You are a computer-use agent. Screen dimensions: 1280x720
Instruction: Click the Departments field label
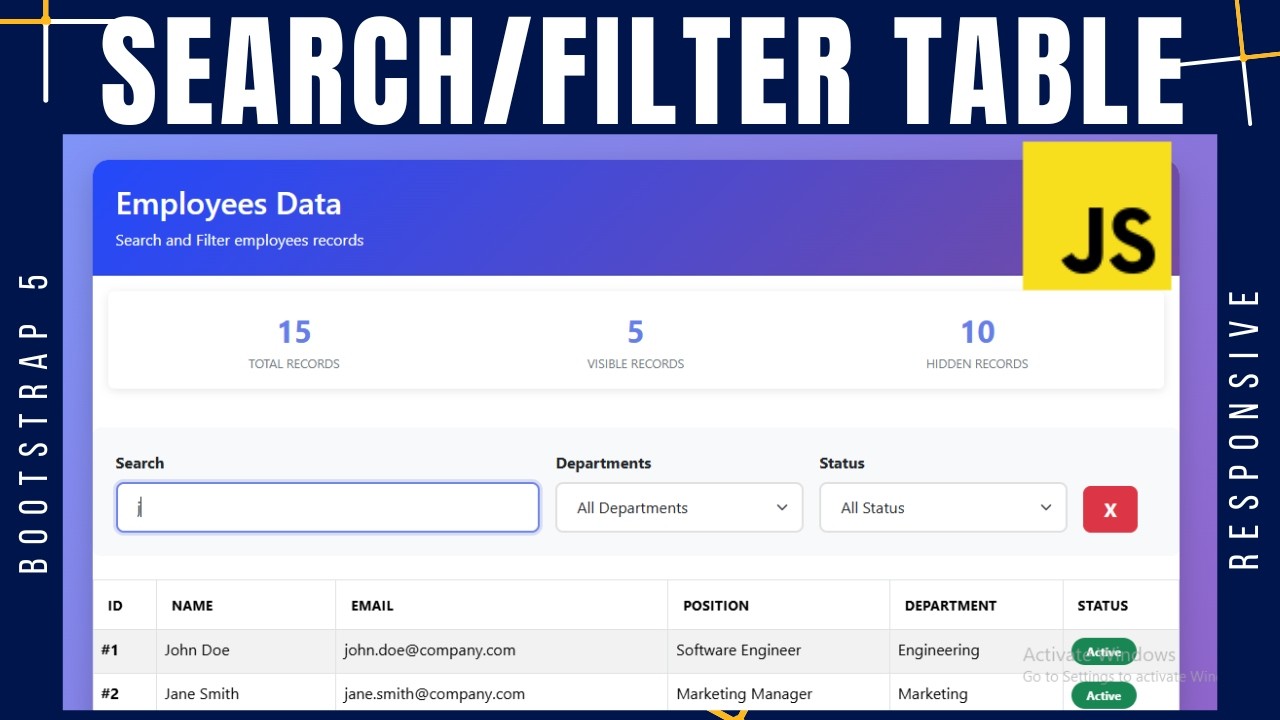(x=603, y=463)
